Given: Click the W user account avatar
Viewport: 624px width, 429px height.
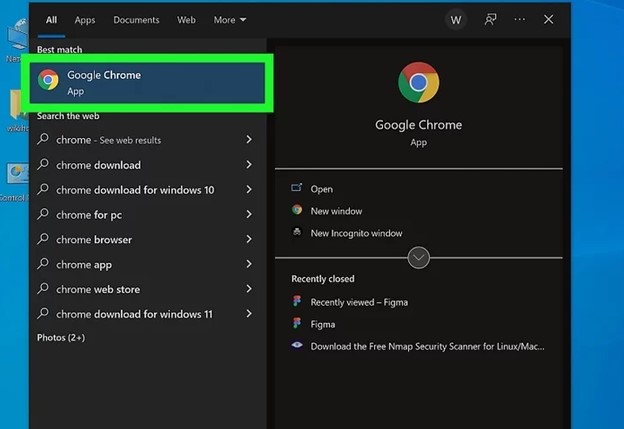Looking at the screenshot, I should [x=456, y=19].
